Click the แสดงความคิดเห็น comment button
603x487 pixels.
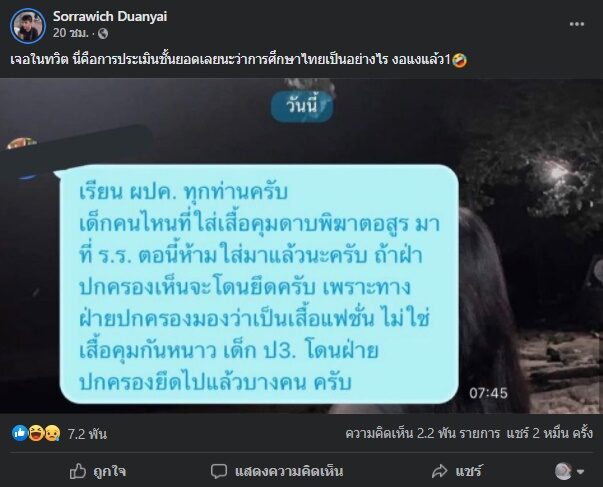277,471
